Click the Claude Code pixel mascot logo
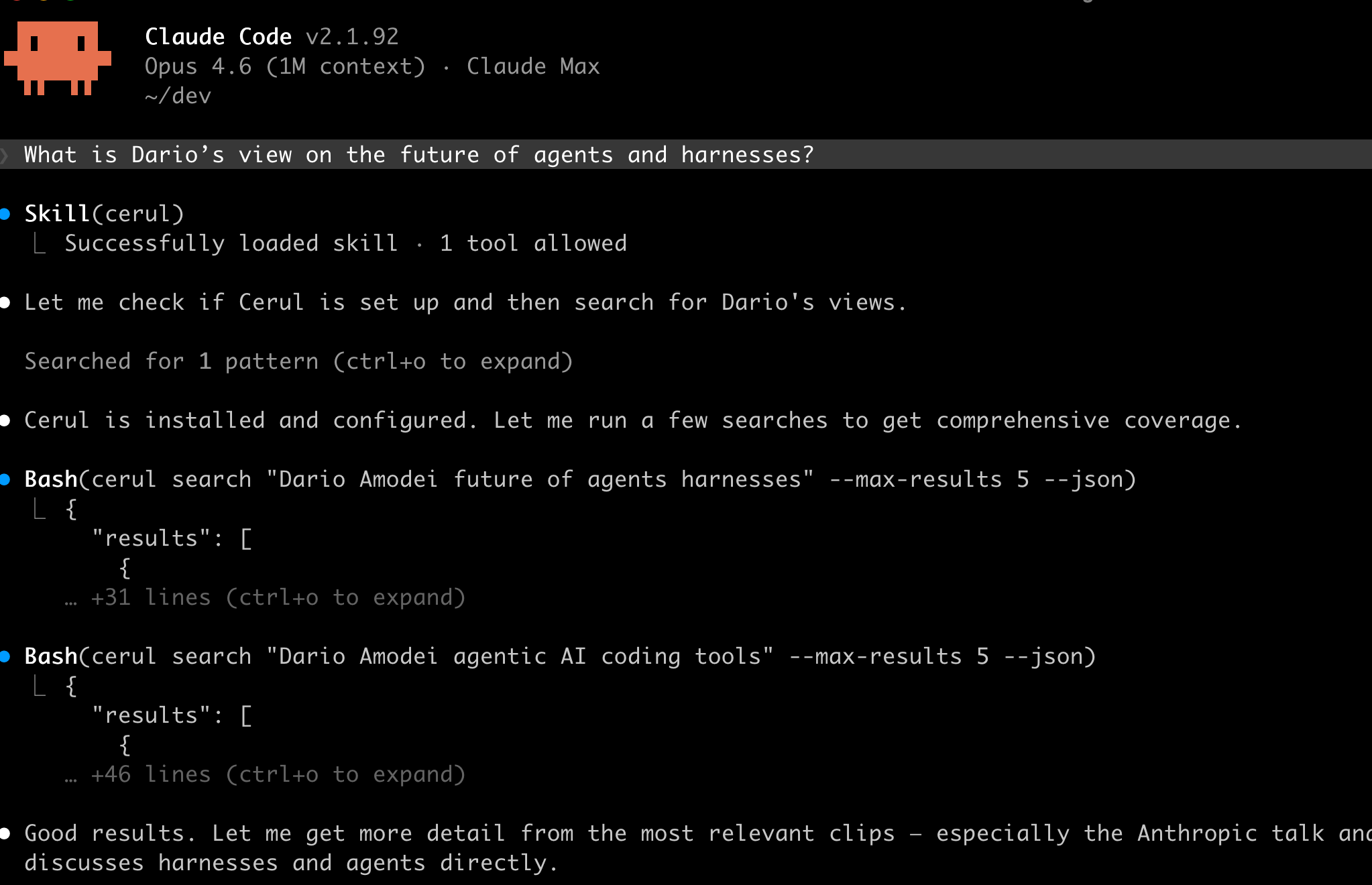Image resolution: width=1372 pixels, height=885 pixels. (58, 59)
